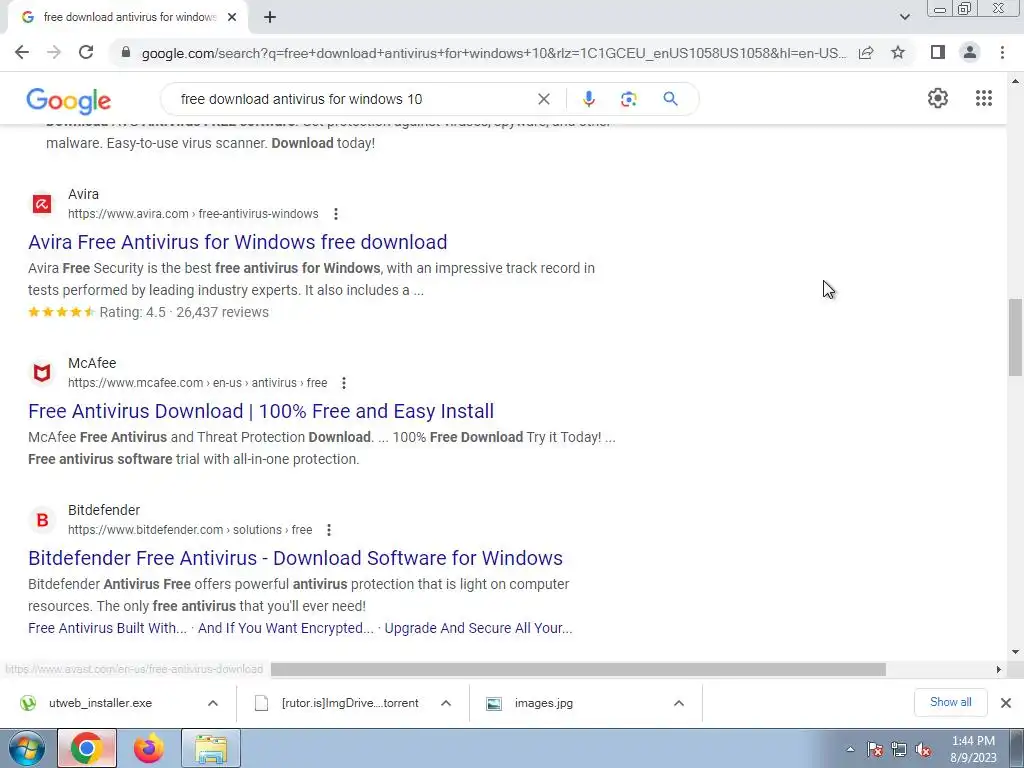
Task: Close the downloads bar
Action: pos(1006,703)
